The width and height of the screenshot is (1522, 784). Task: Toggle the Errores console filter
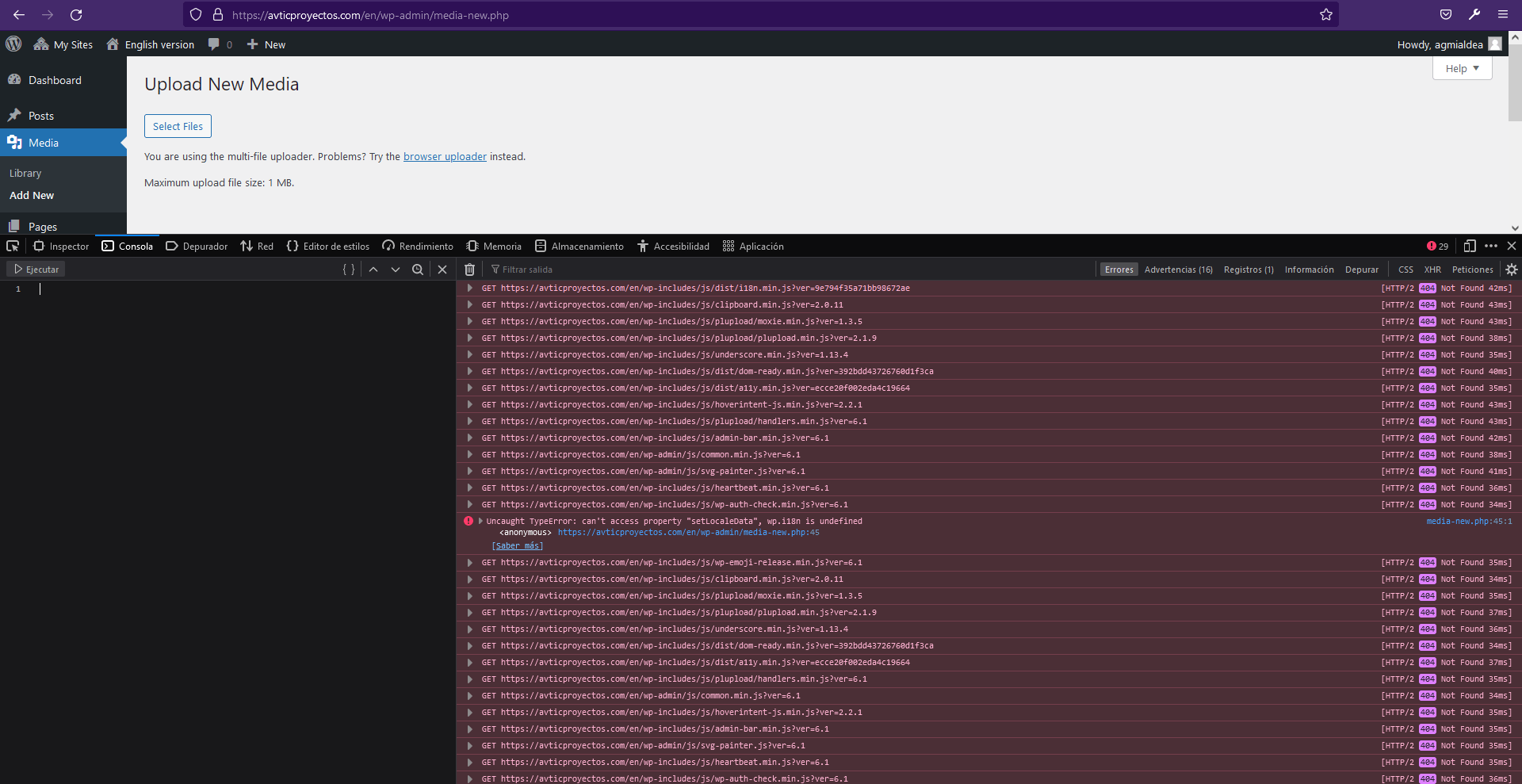(x=1119, y=270)
